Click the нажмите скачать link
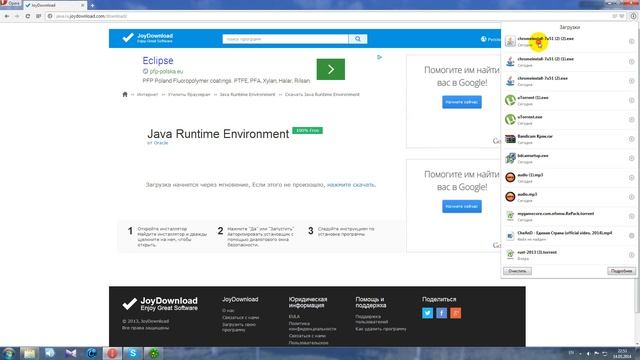Screen dimensions: 640x360 click(x=351, y=185)
